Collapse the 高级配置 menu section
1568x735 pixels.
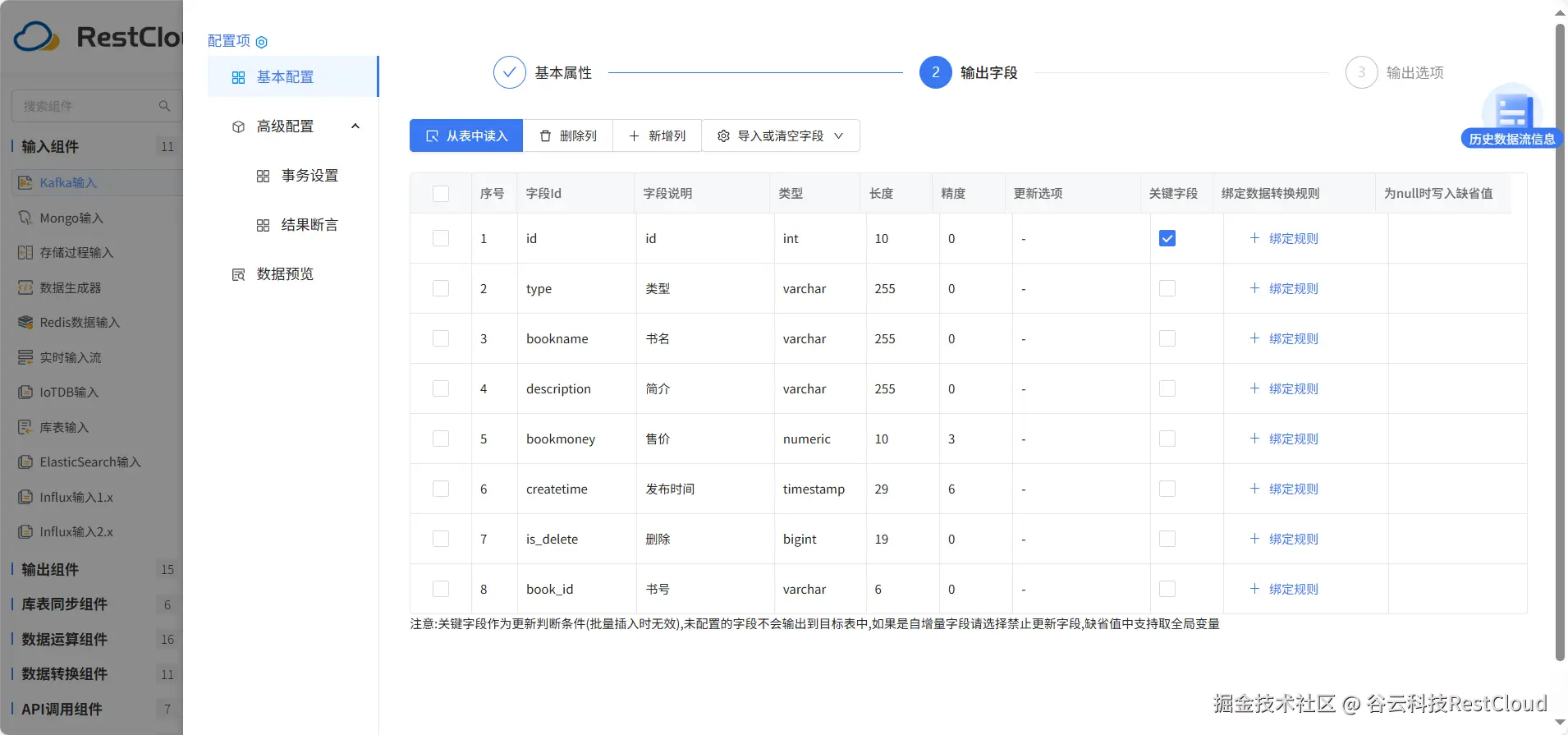click(x=355, y=126)
